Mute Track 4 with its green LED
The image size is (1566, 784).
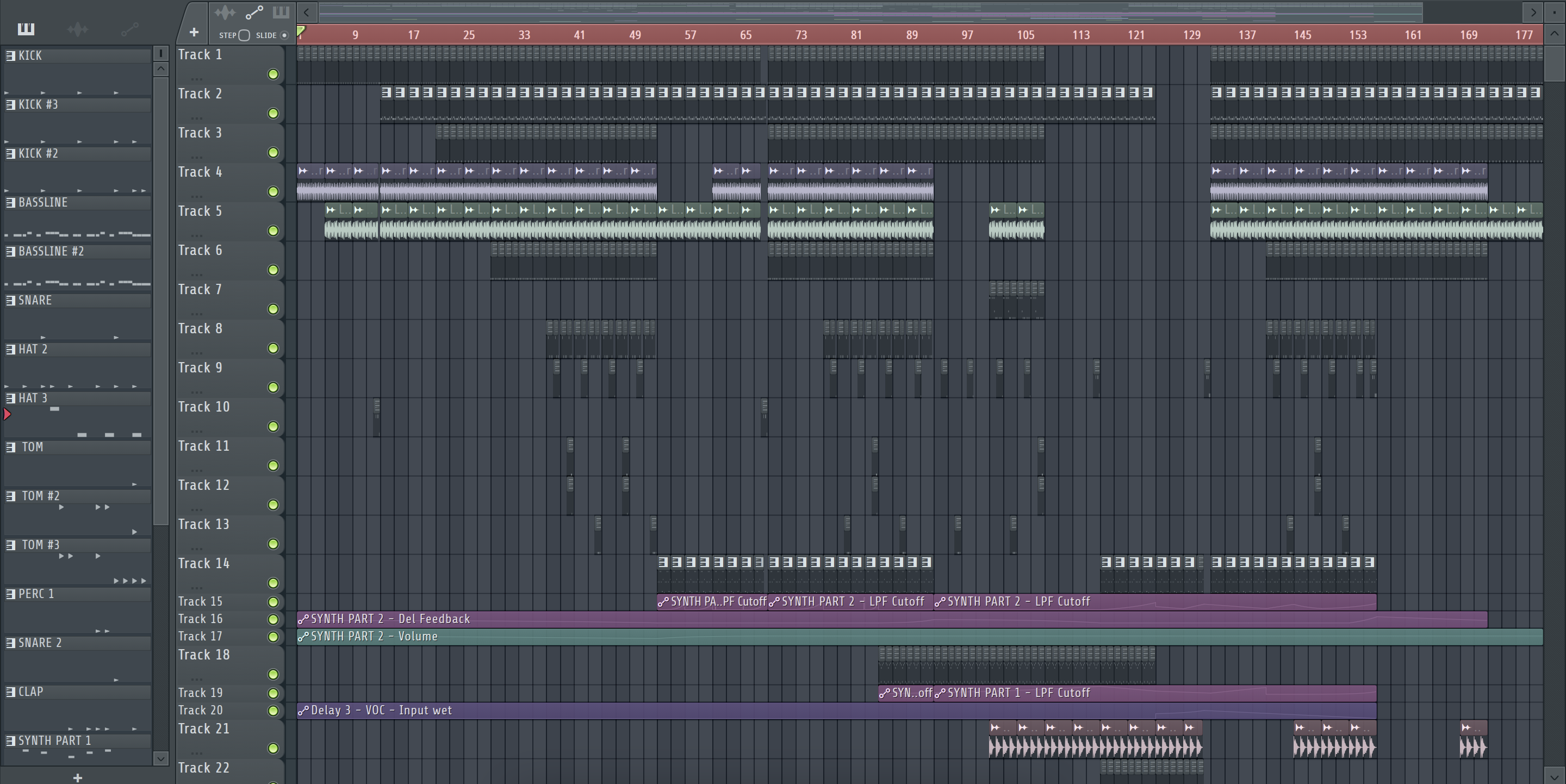pyautogui.click(x=274, y=191)
